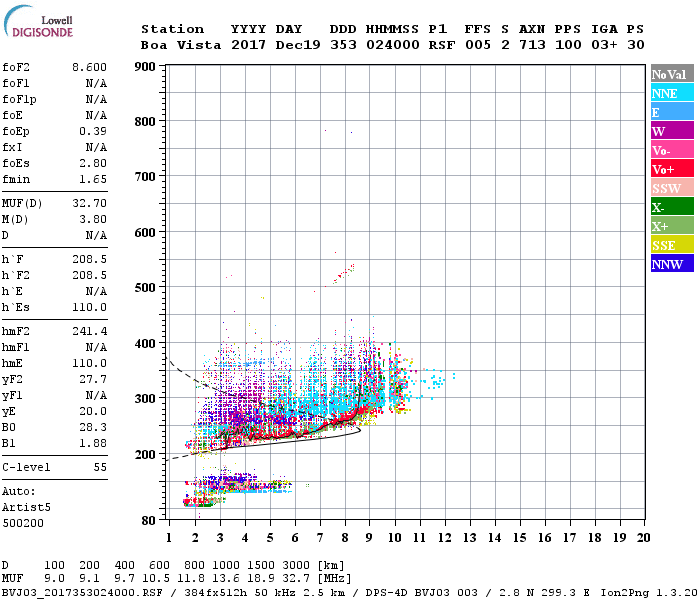700x600 pixels.
Task: Click the 024000 time value
Action: click(392, 45)
